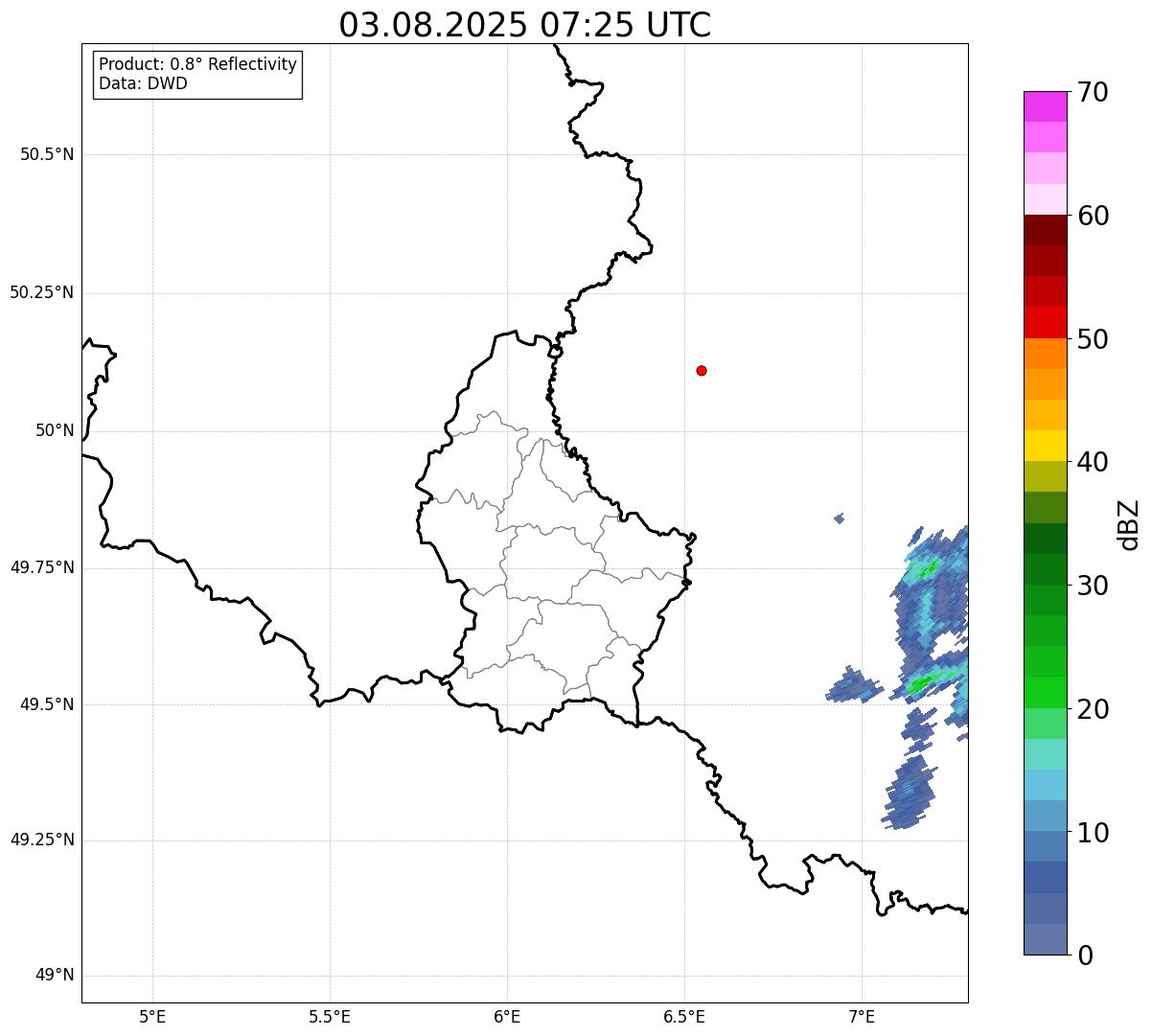Click the latitude label '50°N'

coord(55,430)
